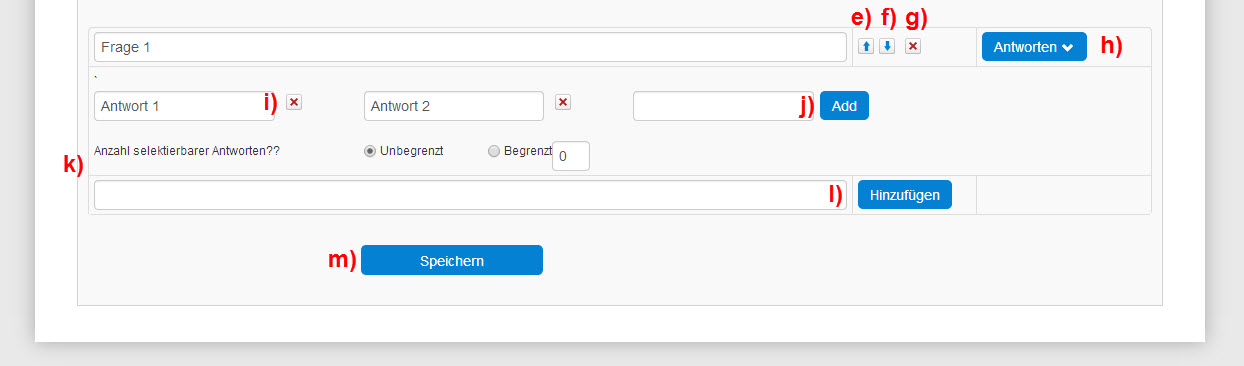1244x366 pixels.
Task: Save the form with Speichern button
Action: [452, 260]
